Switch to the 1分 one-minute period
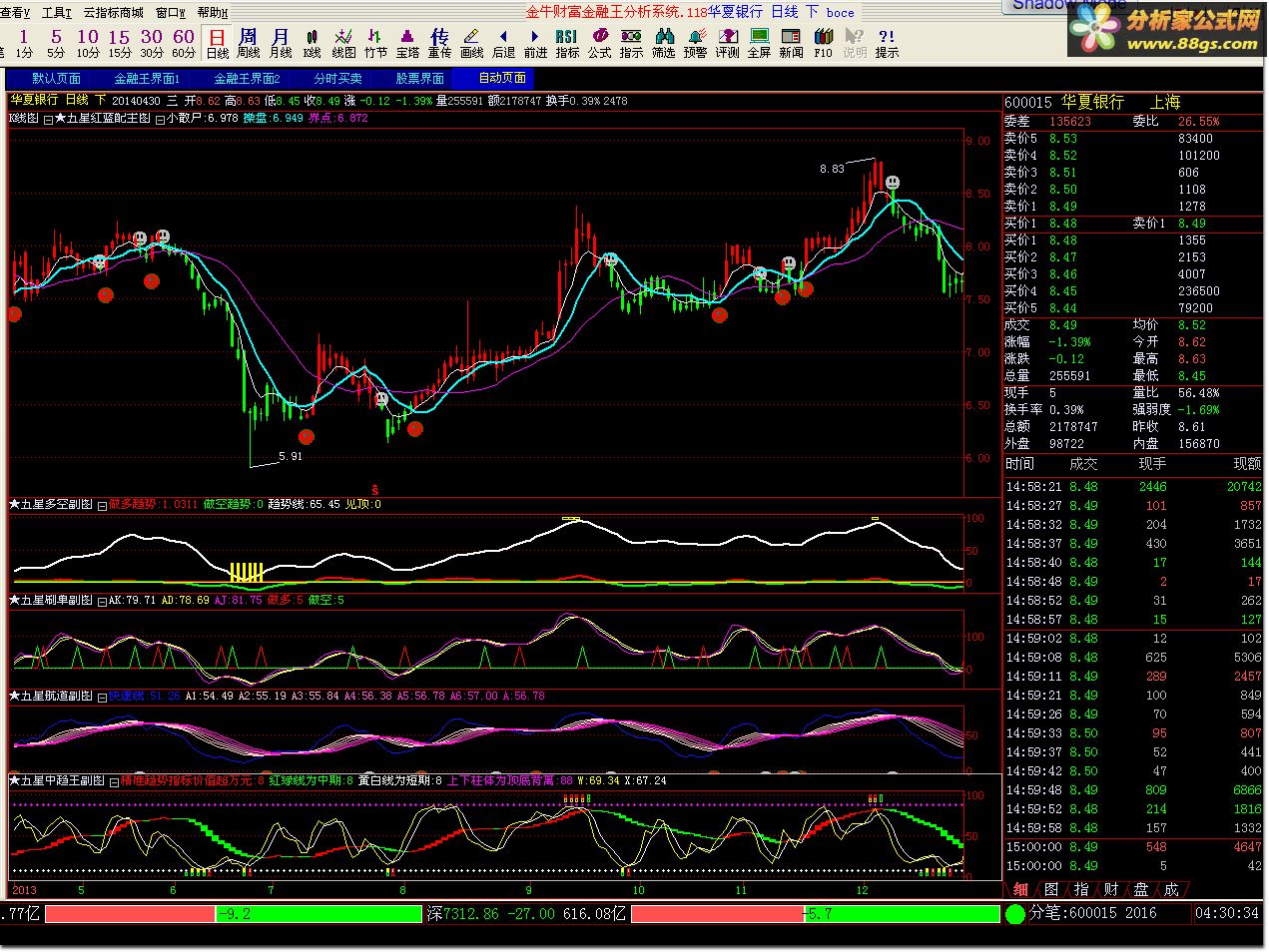The height and width of the screenshot is (952, 1269). tap(24, 43)
